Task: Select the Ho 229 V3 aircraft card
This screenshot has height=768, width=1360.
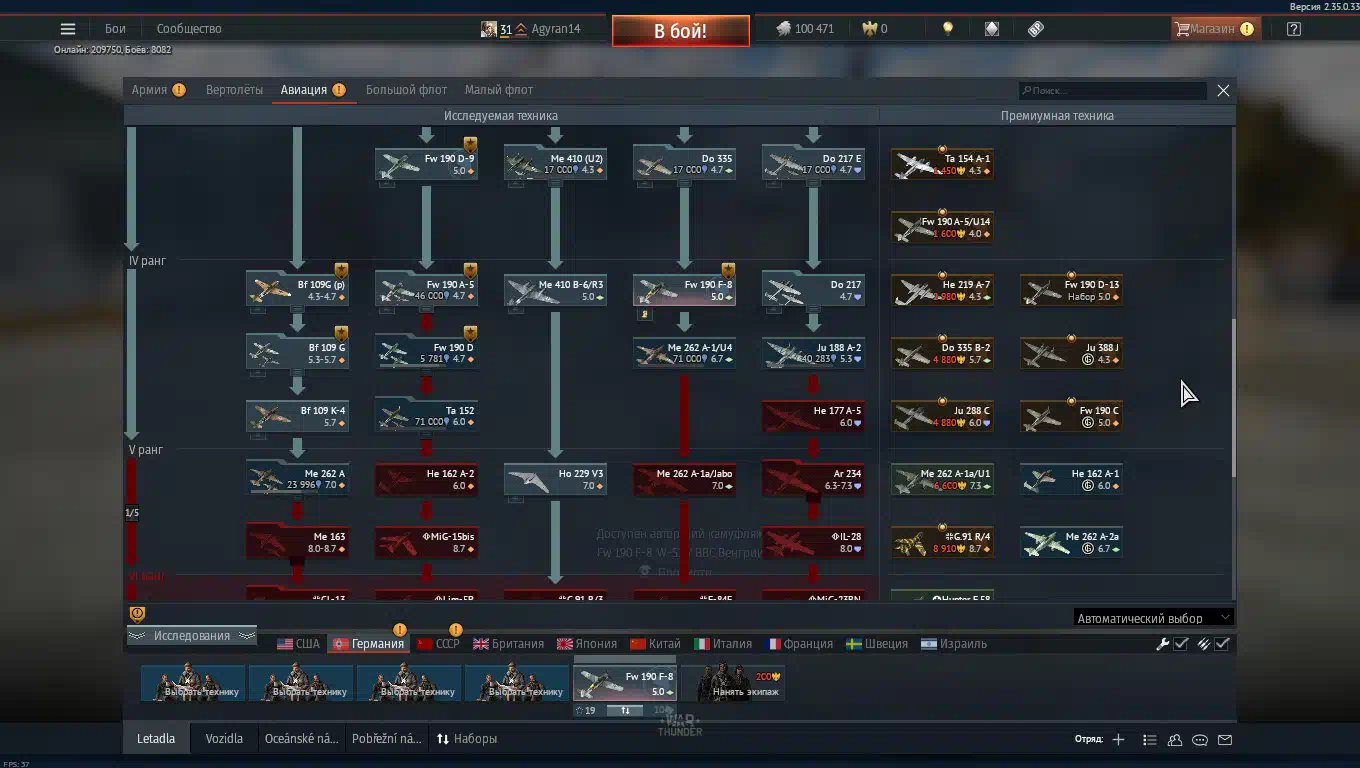Action: click(x=555, y=479)
